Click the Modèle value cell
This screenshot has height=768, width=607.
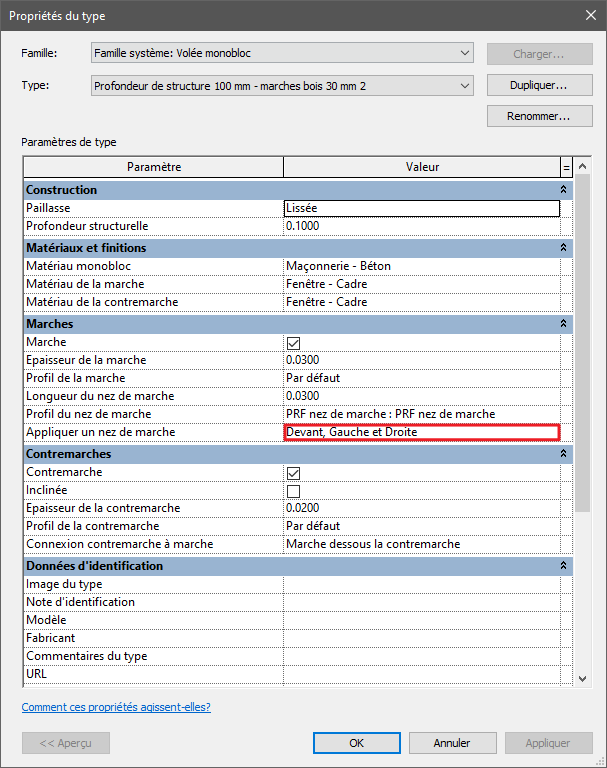click(422, 620)
